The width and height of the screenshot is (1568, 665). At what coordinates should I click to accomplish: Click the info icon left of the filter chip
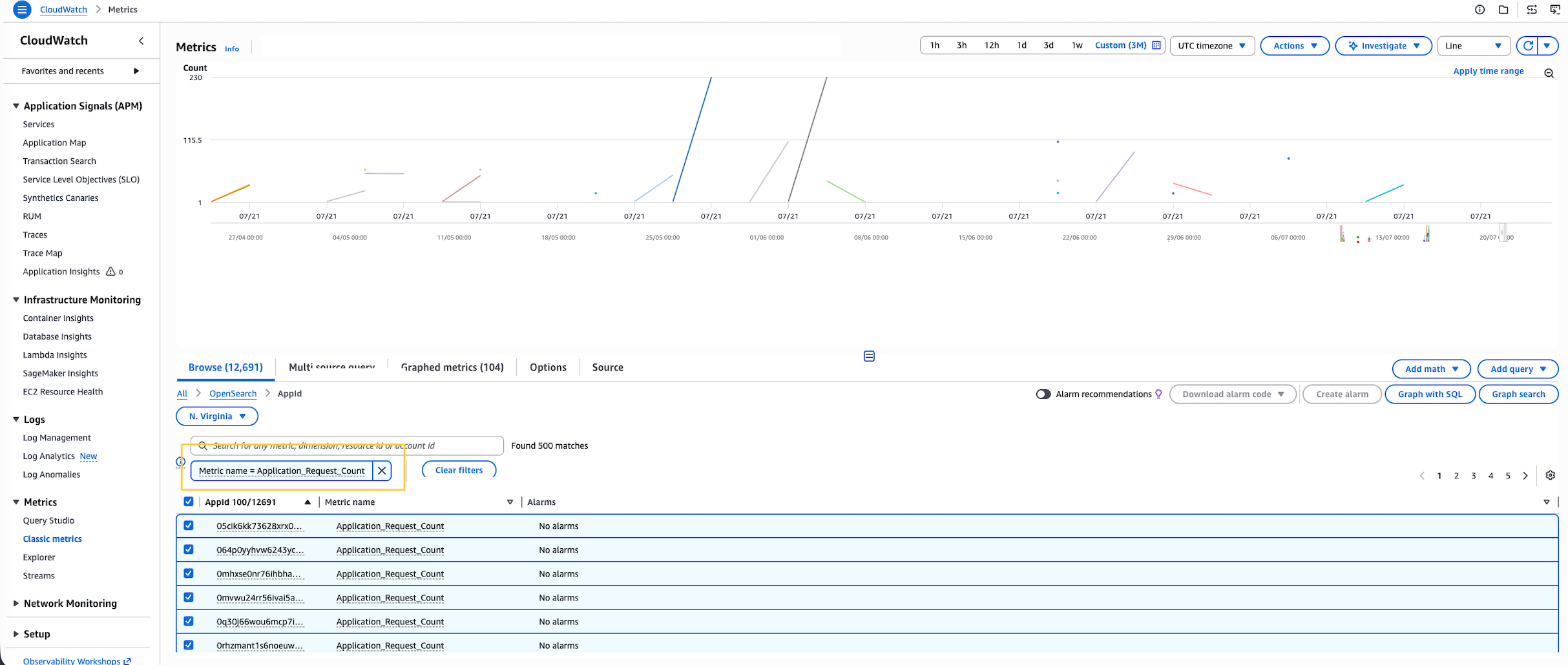pyautogui.click(x=181, y=462)
